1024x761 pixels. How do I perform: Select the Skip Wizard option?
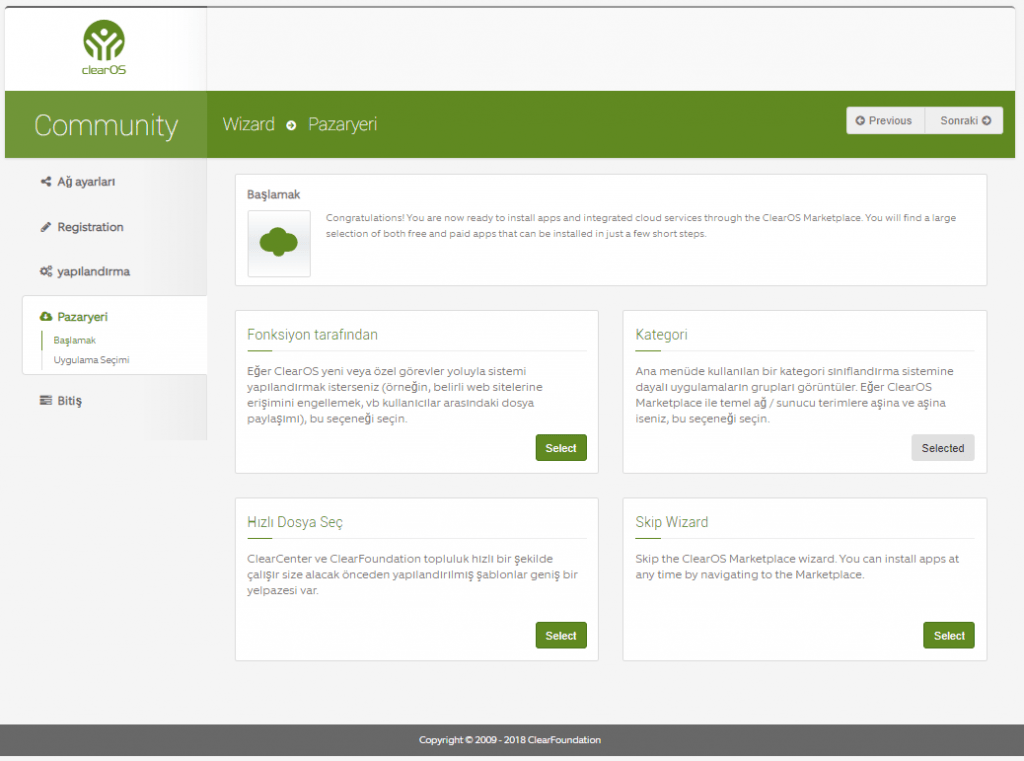coord(948,635)
